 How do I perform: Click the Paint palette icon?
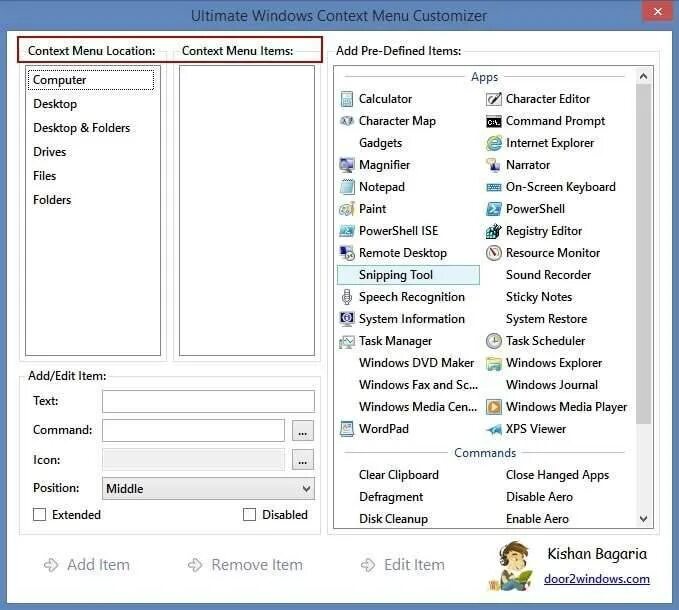[x=347, y=209]
